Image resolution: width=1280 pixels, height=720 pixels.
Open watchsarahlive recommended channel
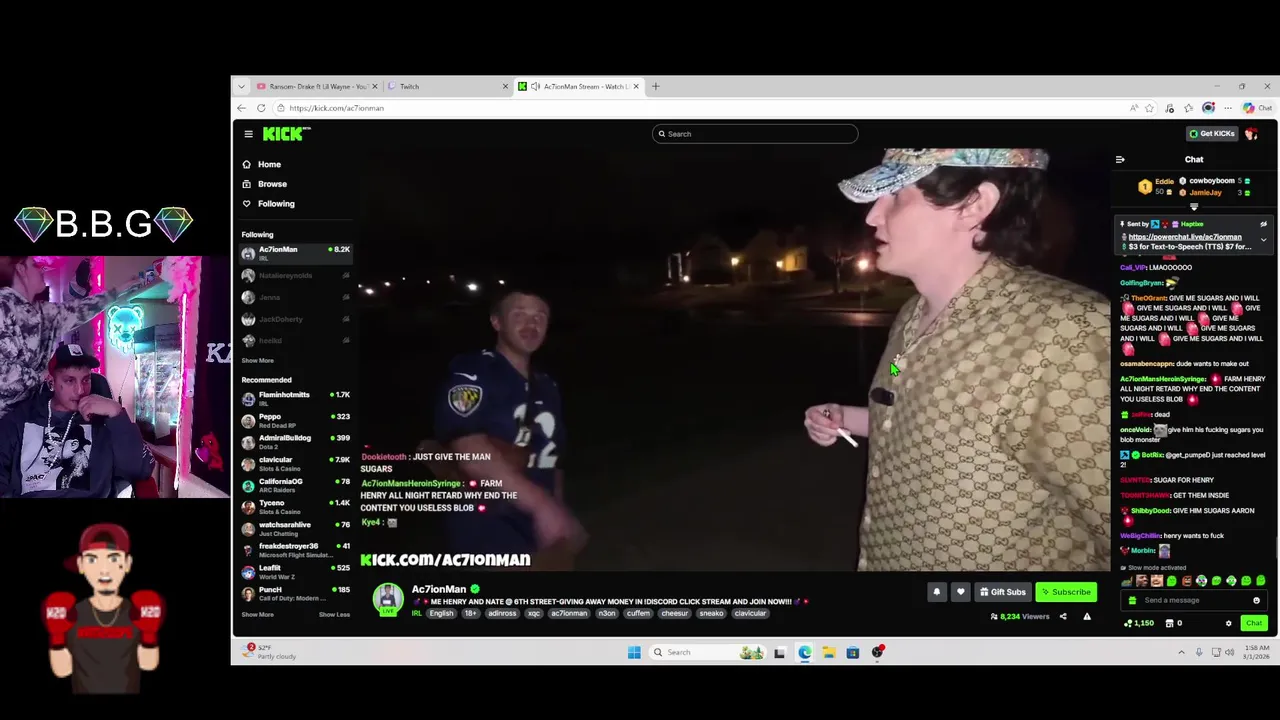point(295,528)
